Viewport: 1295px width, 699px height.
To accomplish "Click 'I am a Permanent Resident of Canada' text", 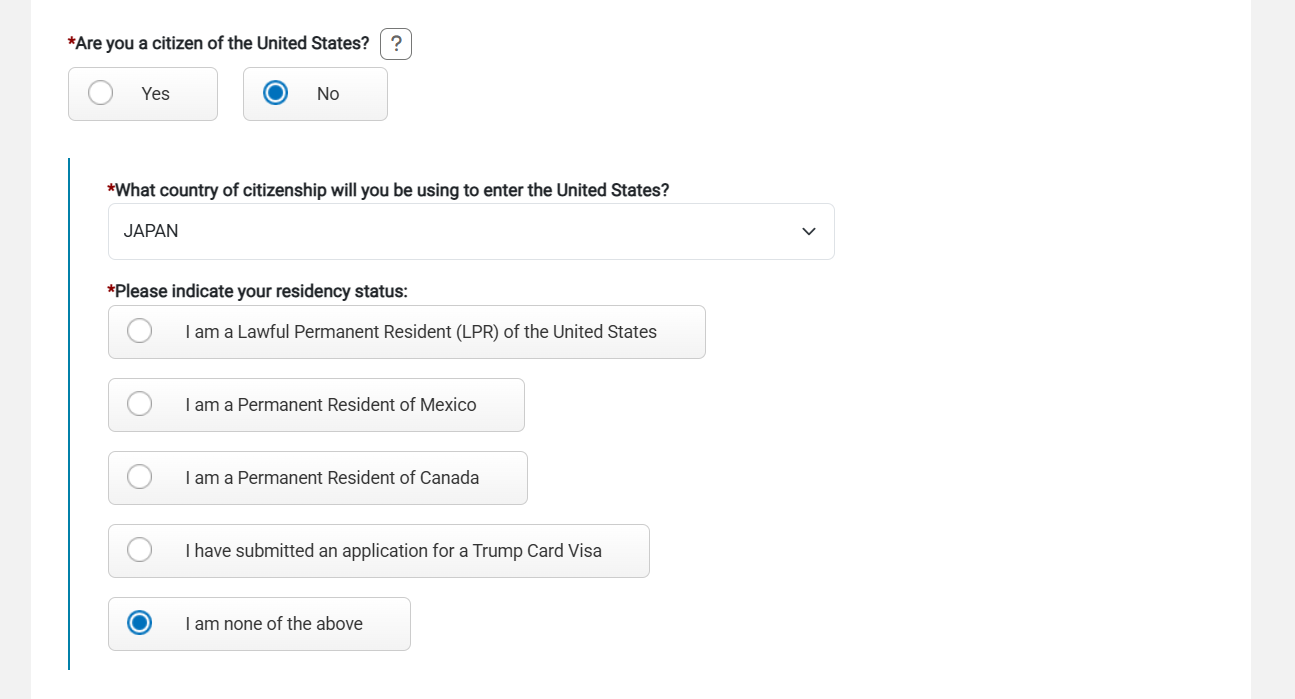I will pos(332,478).
